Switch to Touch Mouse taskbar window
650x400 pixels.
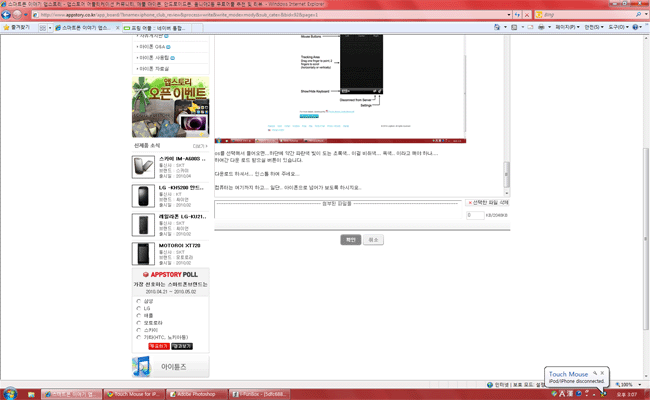pyautogui.click(x=134, y=394)
